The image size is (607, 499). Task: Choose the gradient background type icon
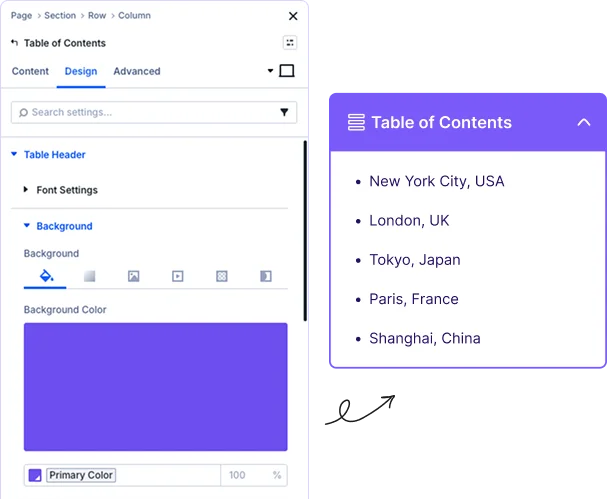89,276
